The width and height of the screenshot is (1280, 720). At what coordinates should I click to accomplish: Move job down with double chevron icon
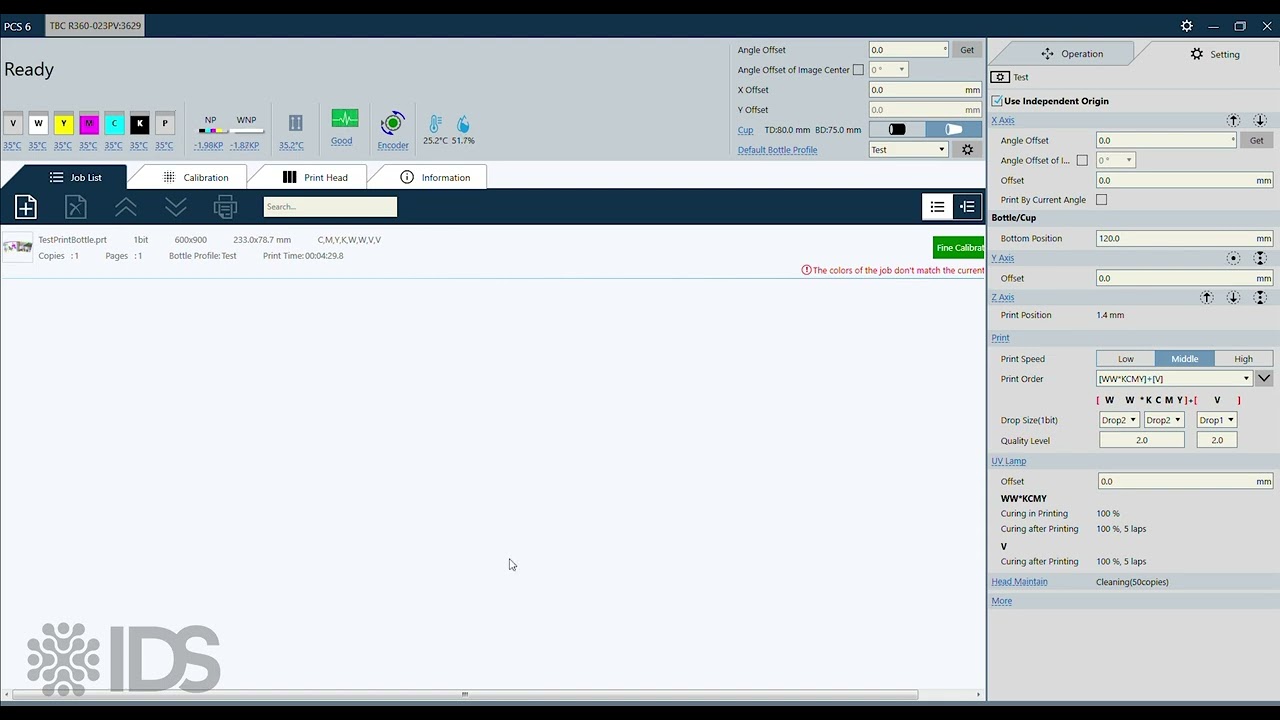click(176, 207)
